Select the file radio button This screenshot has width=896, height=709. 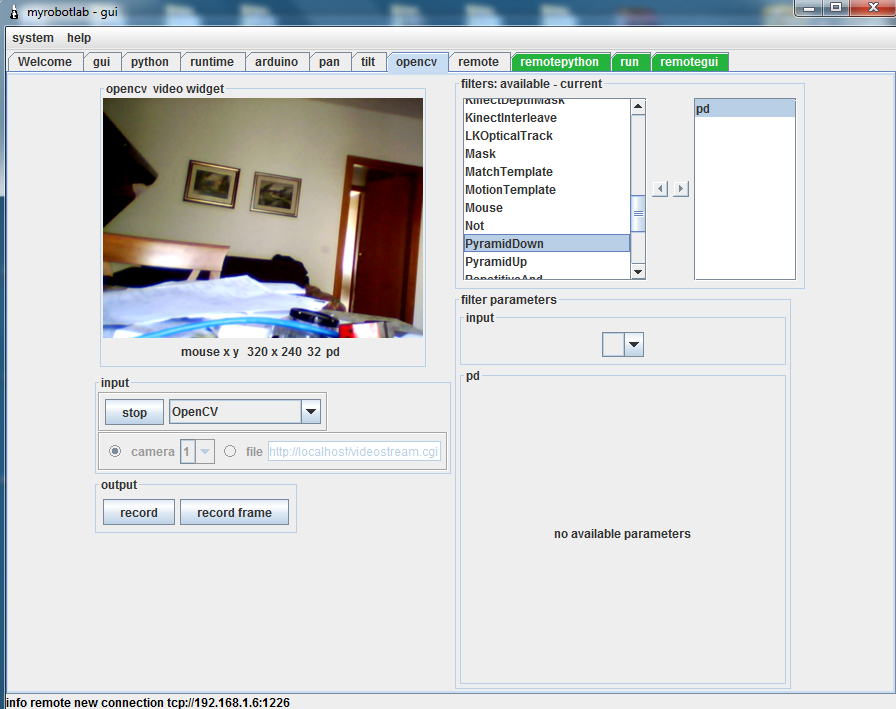click(230, 451)
